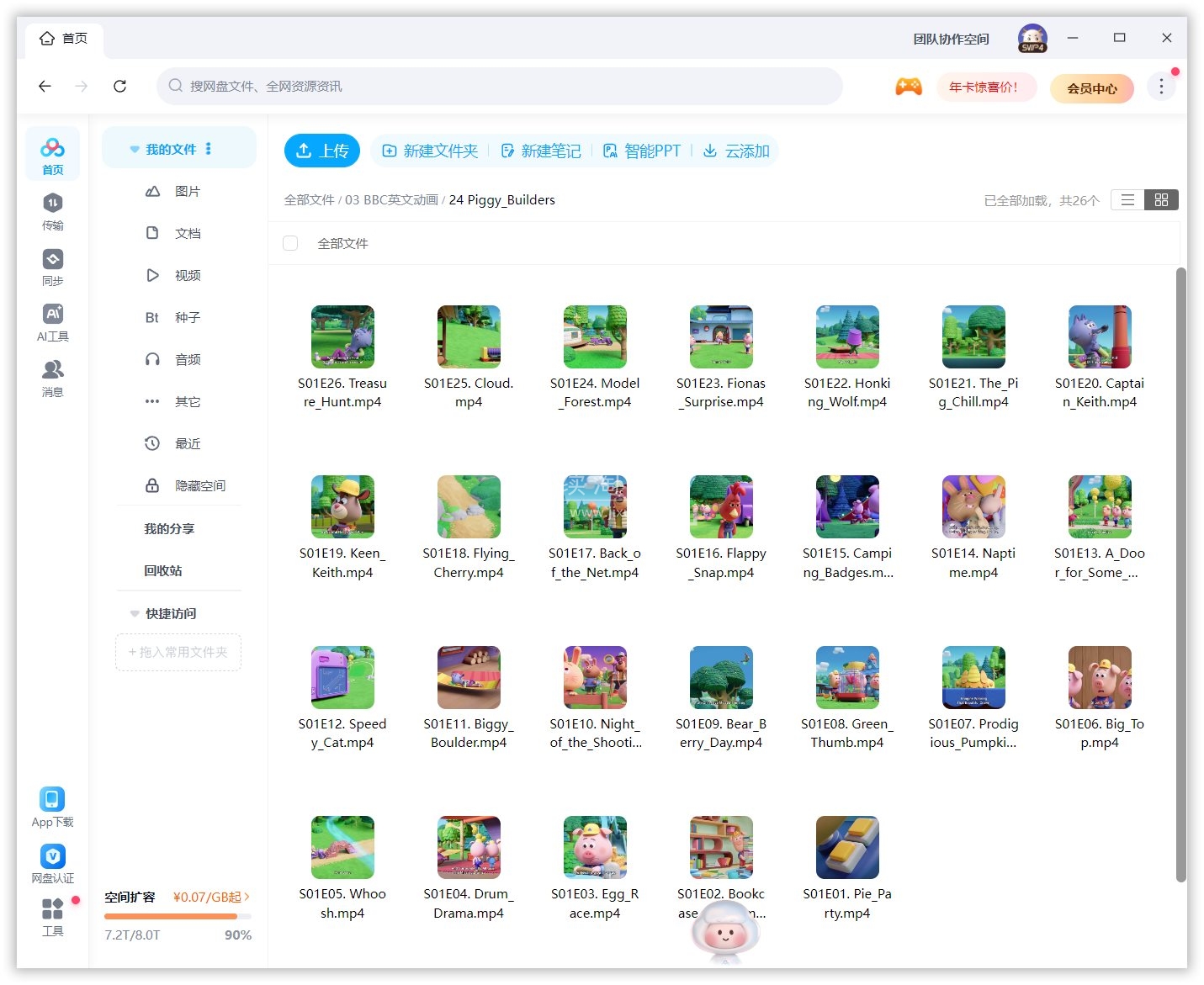Select S01E12. Speedy_Cat.mp4 thumbnail

pyautogui.click(x=342, y=677)
